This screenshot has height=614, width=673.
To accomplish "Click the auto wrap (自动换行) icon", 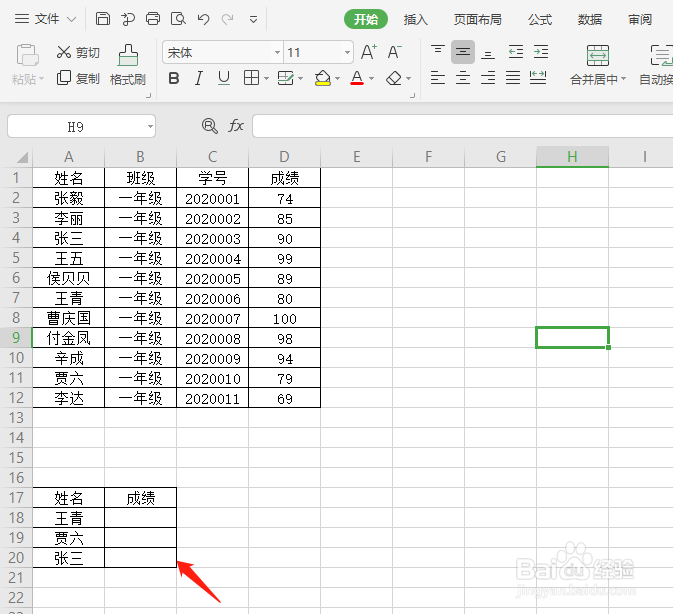I will coord(662,55).
